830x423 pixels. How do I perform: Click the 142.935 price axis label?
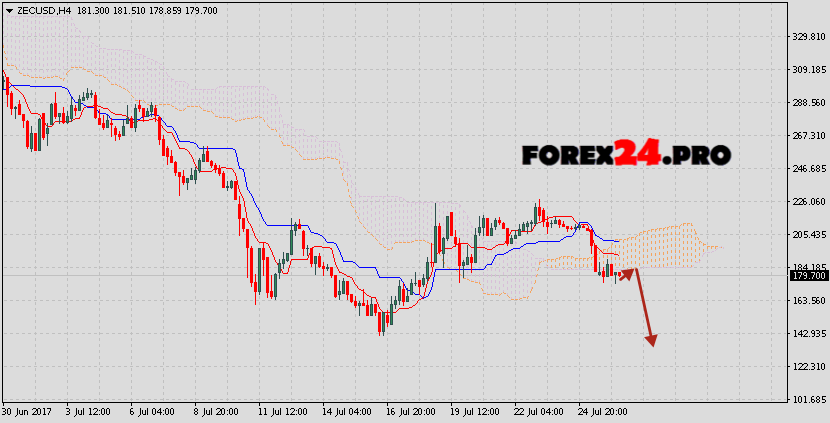tap(808, 333)
